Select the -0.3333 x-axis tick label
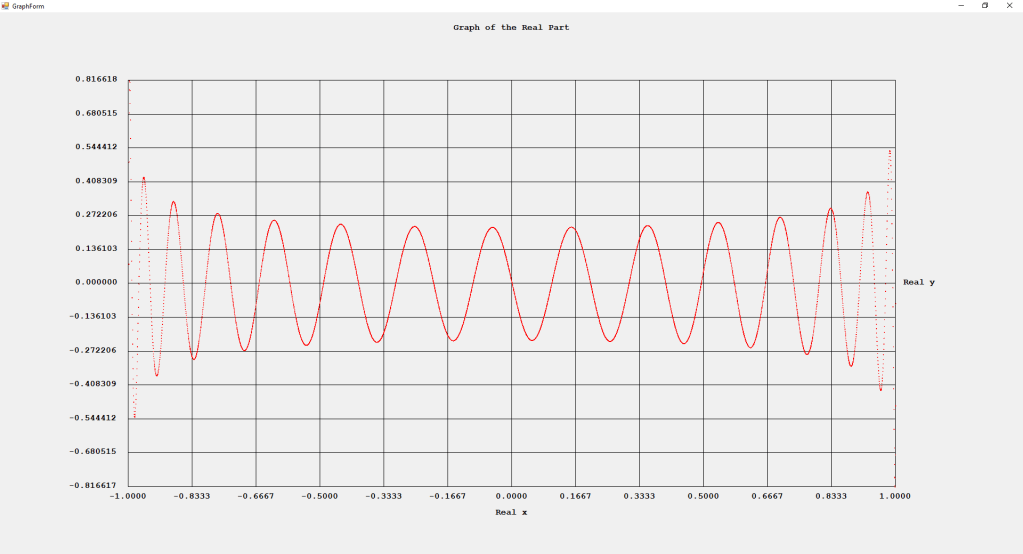The image size is (1023, 554). pos(383,496)
